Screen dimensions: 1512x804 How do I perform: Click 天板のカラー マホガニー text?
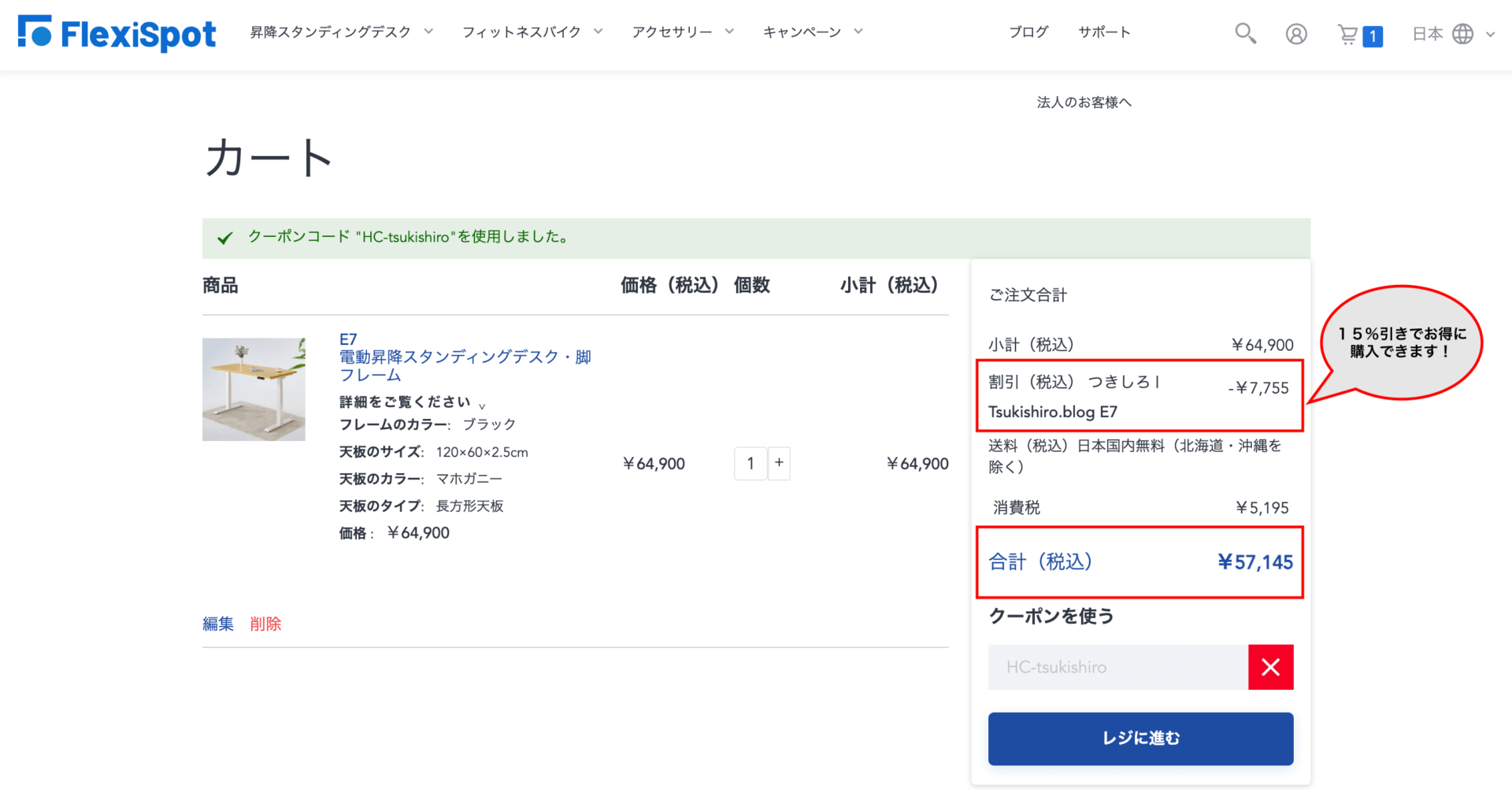pos(421,479)
